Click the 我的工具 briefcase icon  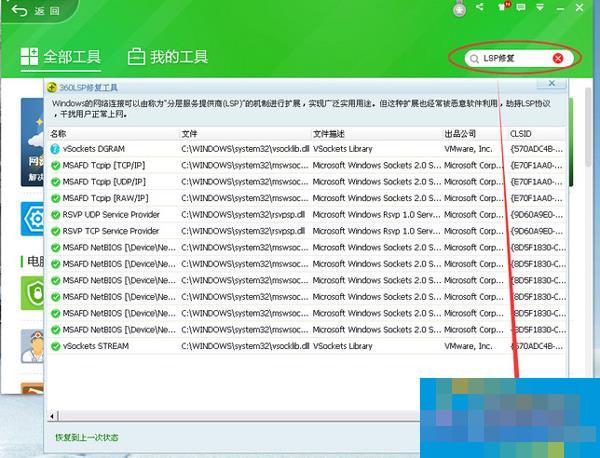(x=136, y=57)
